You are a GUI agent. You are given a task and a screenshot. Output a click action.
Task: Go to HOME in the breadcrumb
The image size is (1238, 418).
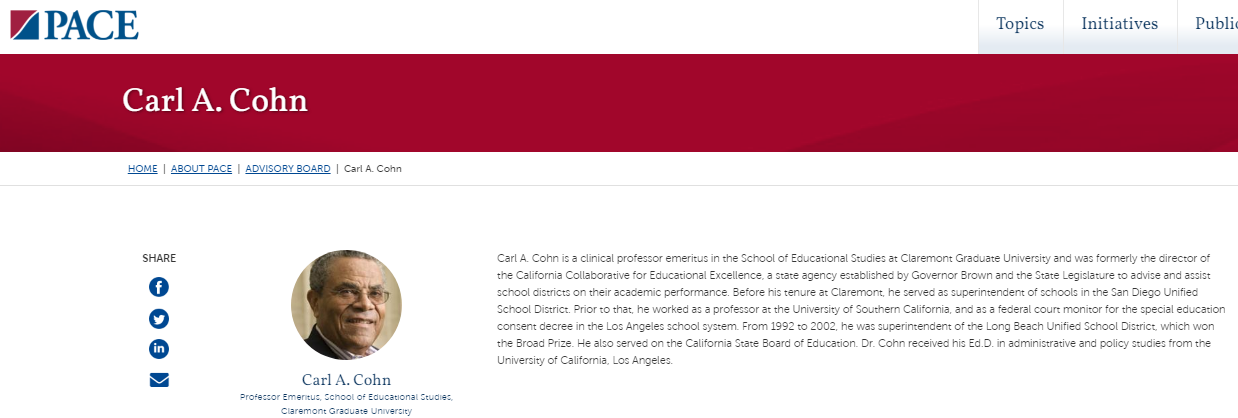pyautogui.click(x=142, y=169)
